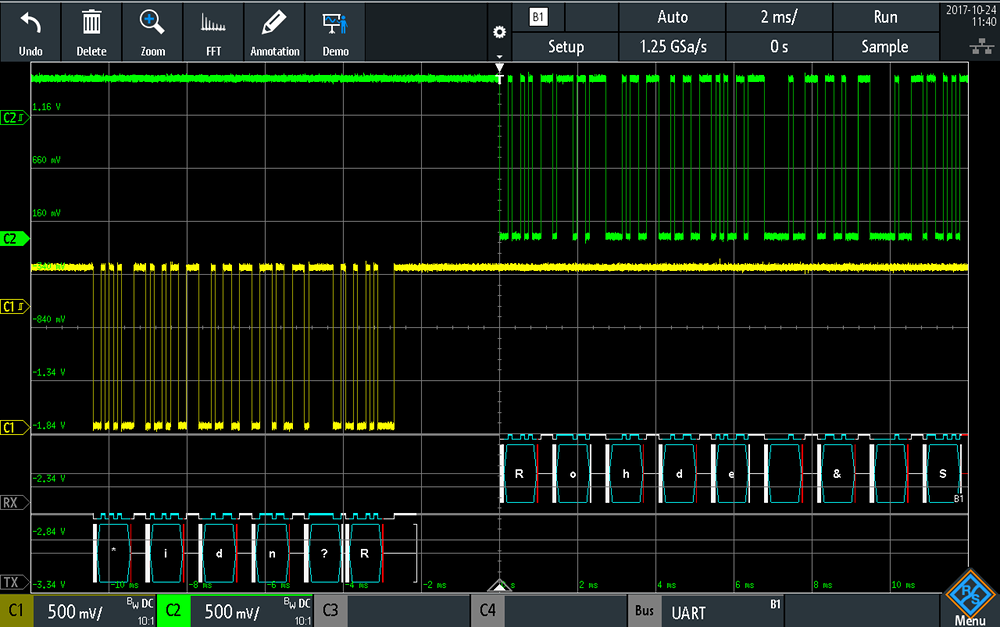1000x627 pixels.
Task: Click the network connection status icon
Action: 982,46
